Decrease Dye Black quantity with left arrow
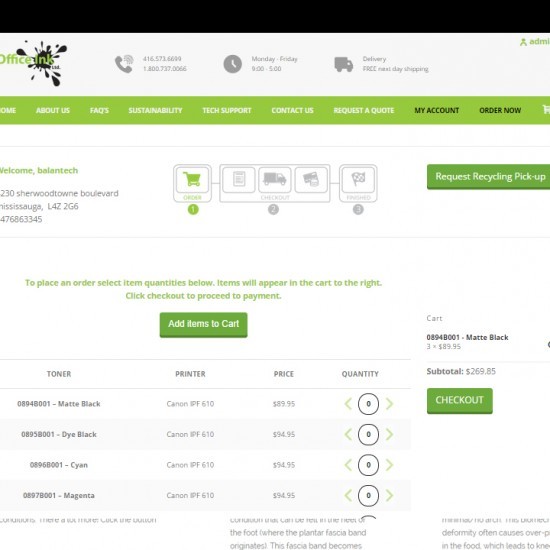Viewport: 550px width, 550px height. point(348,434)
